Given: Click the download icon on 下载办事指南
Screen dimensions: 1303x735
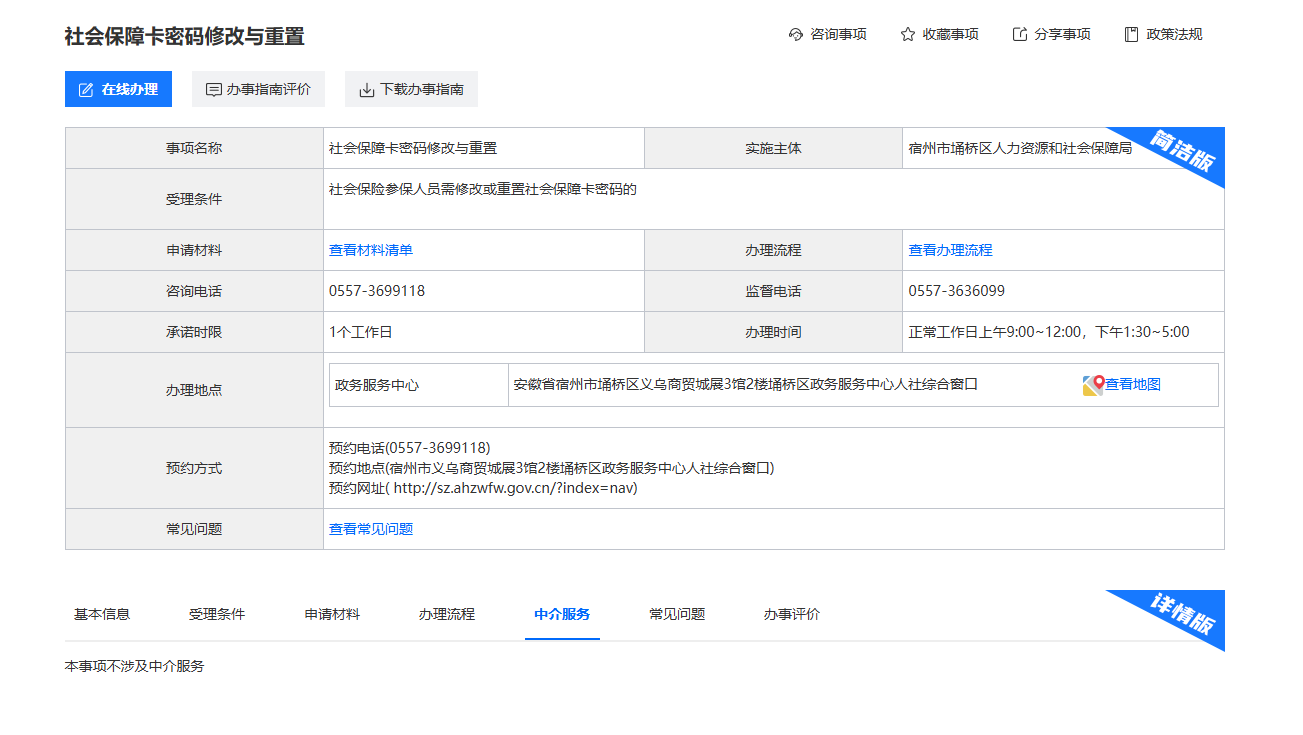Looking at the screenshot, I should (x=366, y=90).
